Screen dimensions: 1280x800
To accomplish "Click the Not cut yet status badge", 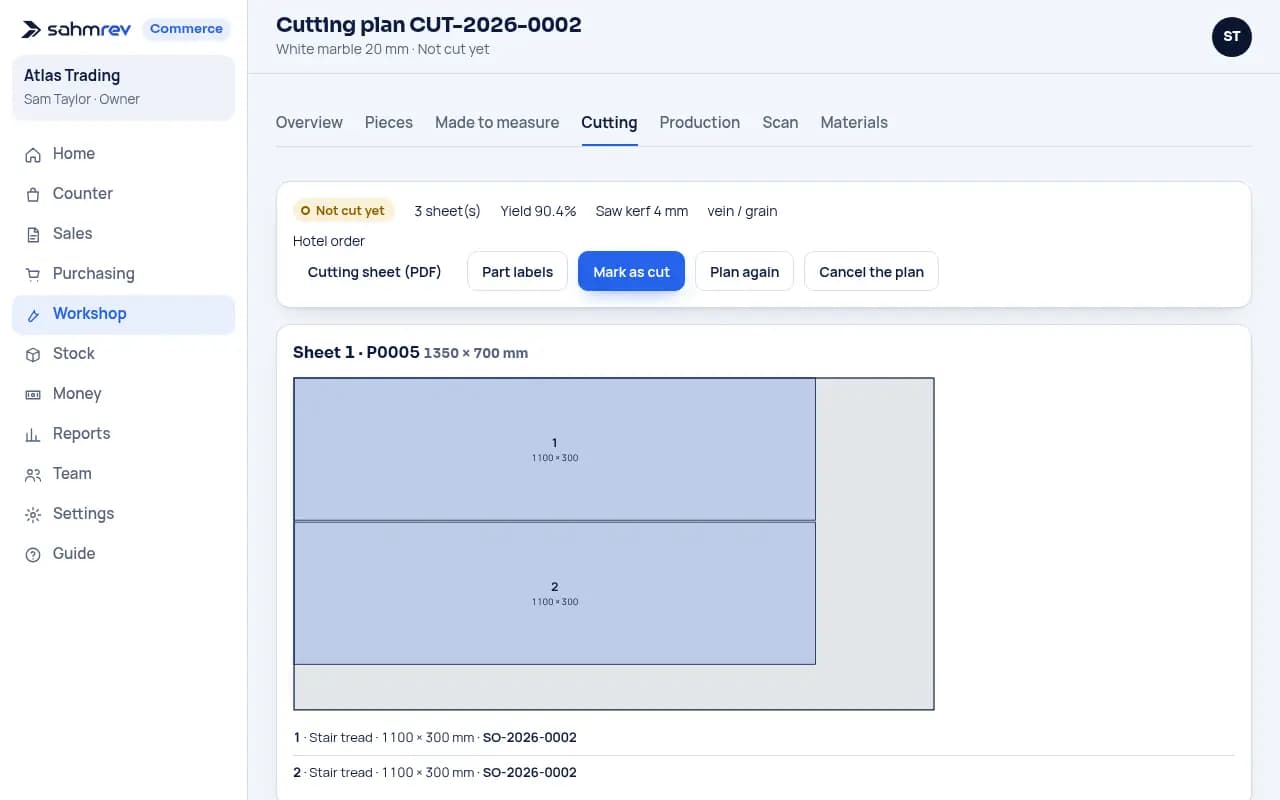I will coord(343,211).
